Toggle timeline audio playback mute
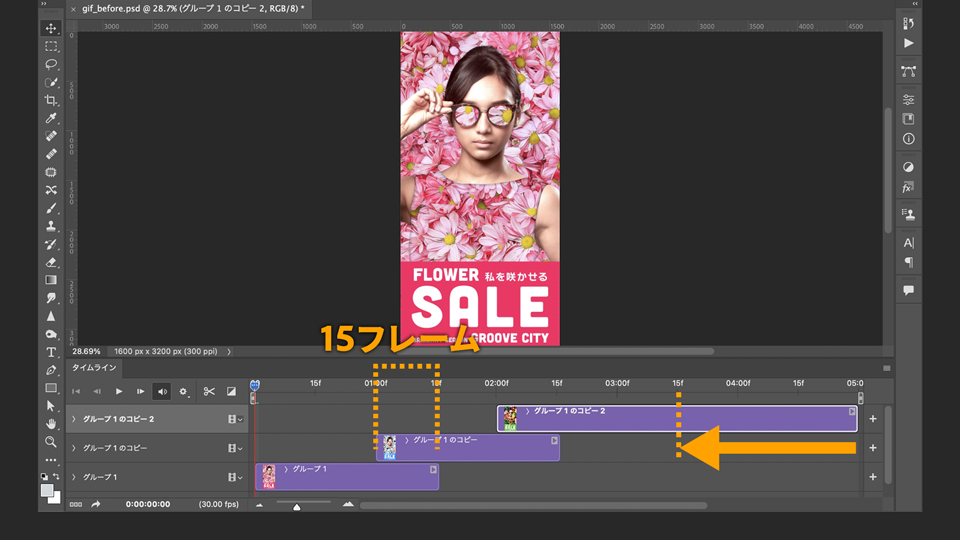This screenshot has width=960, height=540. coord(162,391)
